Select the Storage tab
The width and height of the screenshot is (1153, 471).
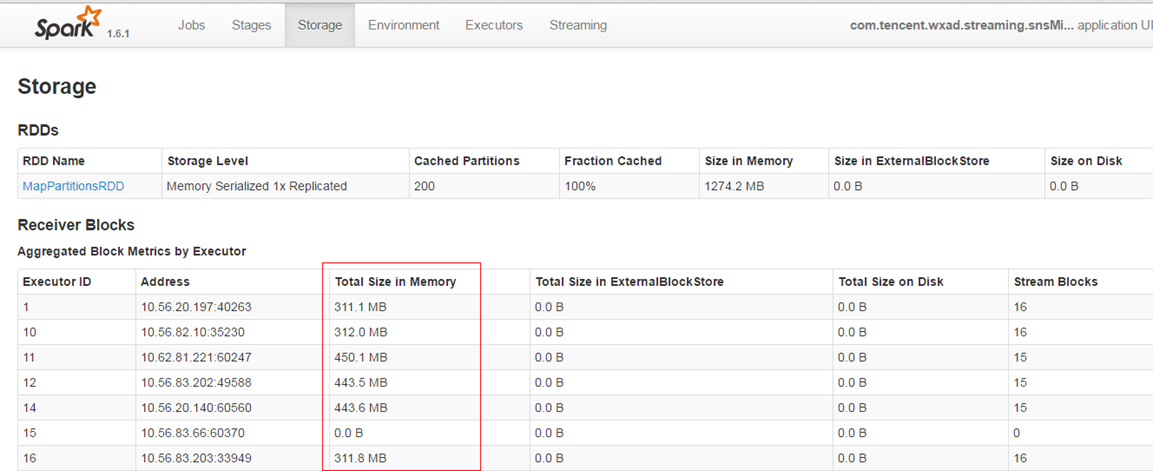[x=320, y=25]
